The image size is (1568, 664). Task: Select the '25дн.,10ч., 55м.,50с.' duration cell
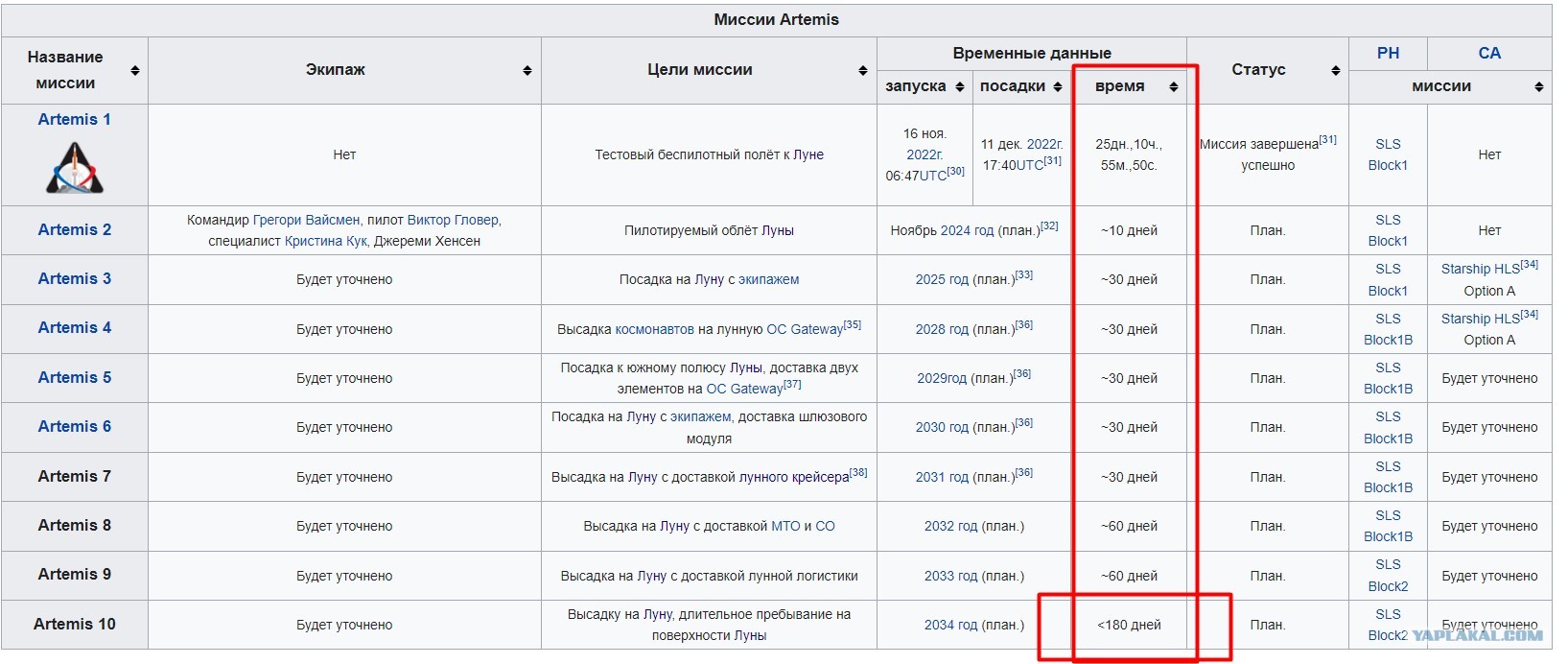coord(1129,154)
